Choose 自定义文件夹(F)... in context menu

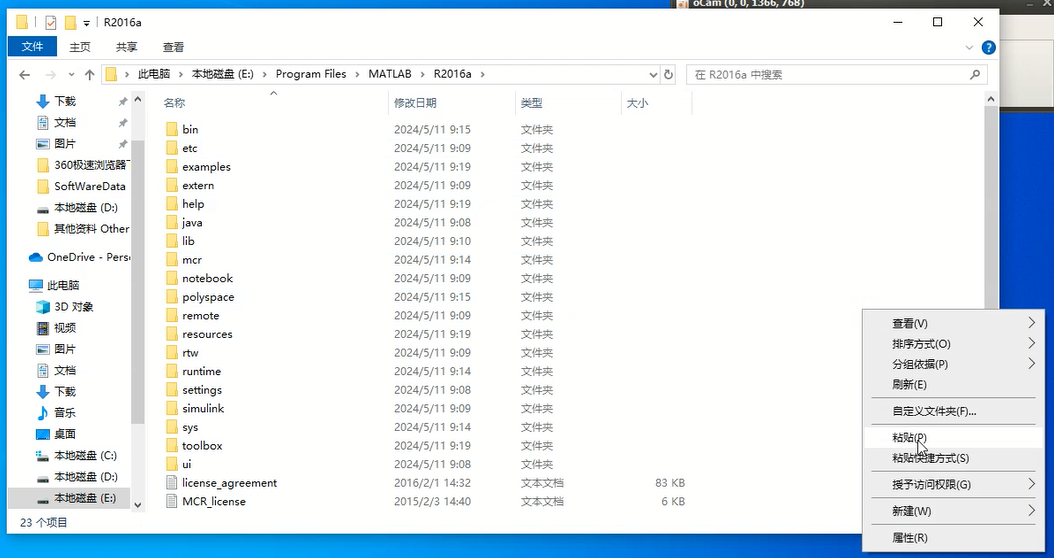(953, 411)
